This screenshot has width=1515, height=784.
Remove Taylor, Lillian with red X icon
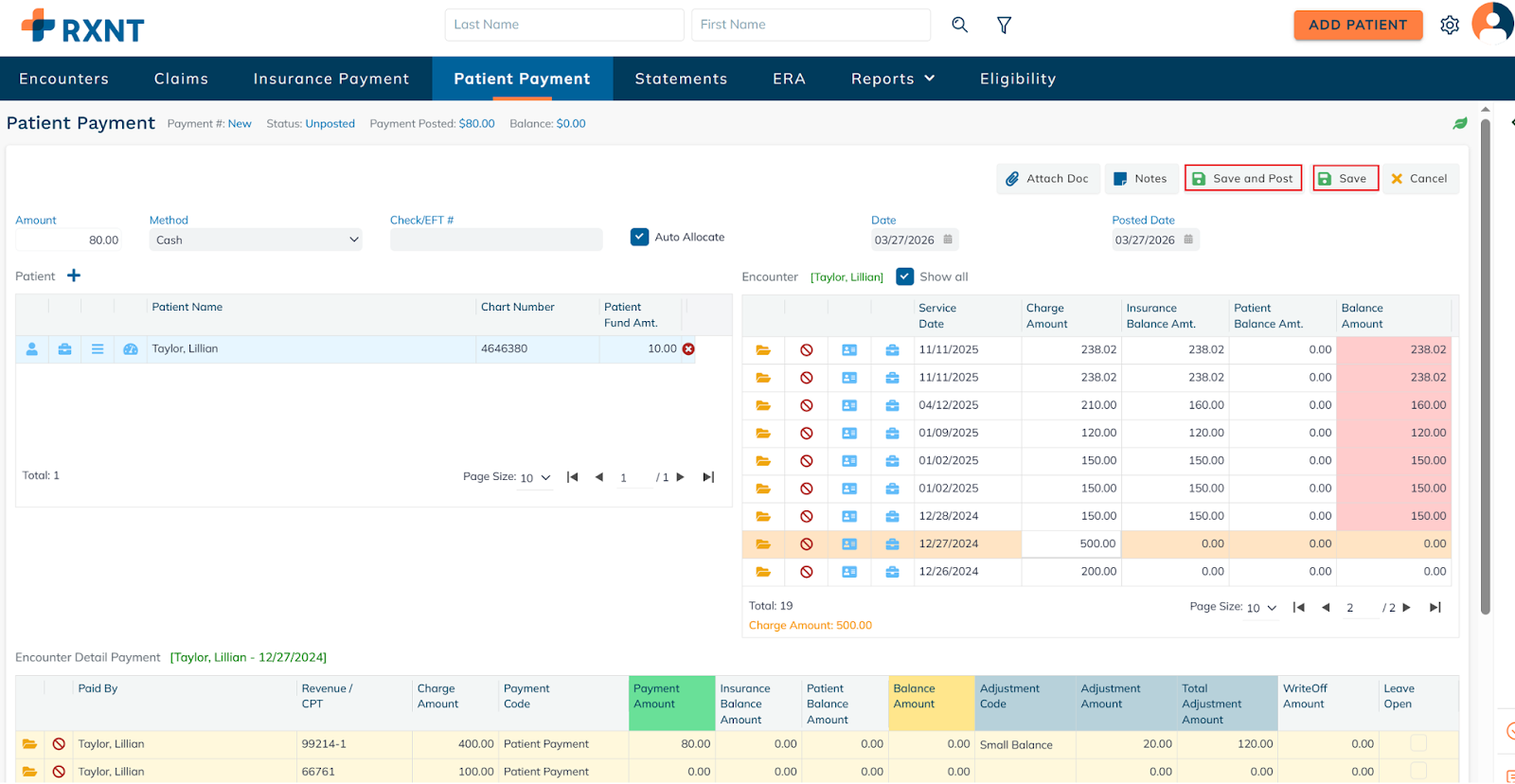688,349
